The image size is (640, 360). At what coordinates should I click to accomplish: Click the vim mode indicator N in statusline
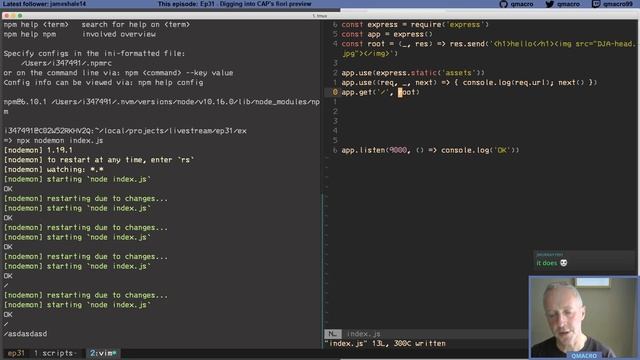333,334
